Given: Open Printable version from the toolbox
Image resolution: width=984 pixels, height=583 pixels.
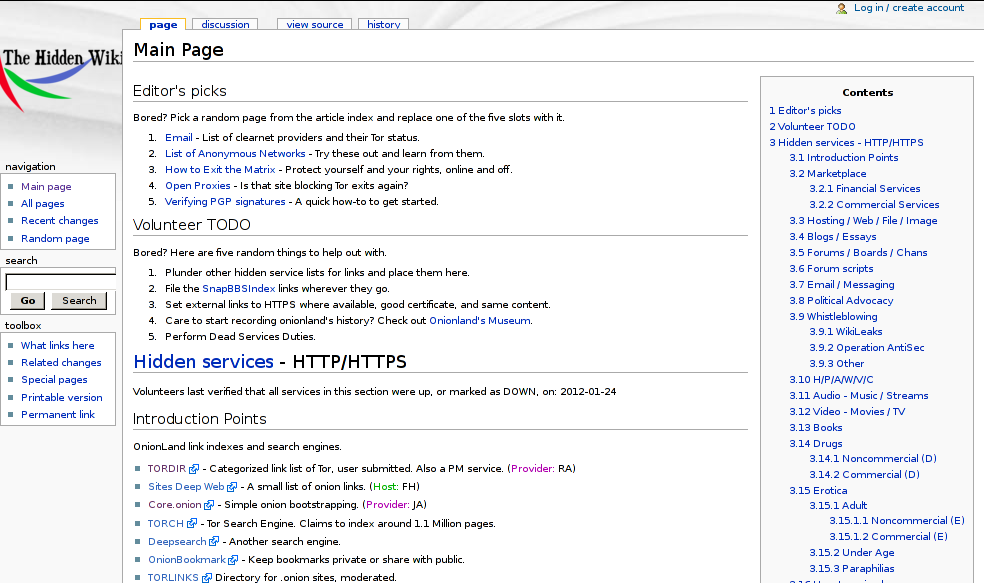Looking at the screenshot, I should [61, 397].
